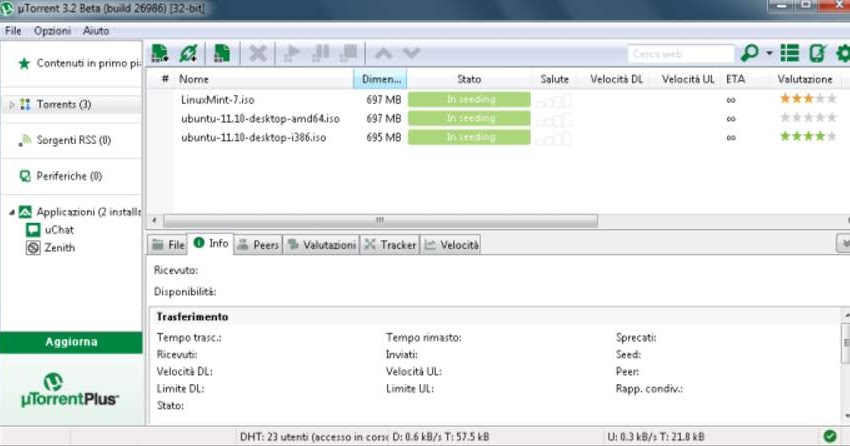Collapse detail pane with chevron button
850x446 pixels.
coord(843,244)
